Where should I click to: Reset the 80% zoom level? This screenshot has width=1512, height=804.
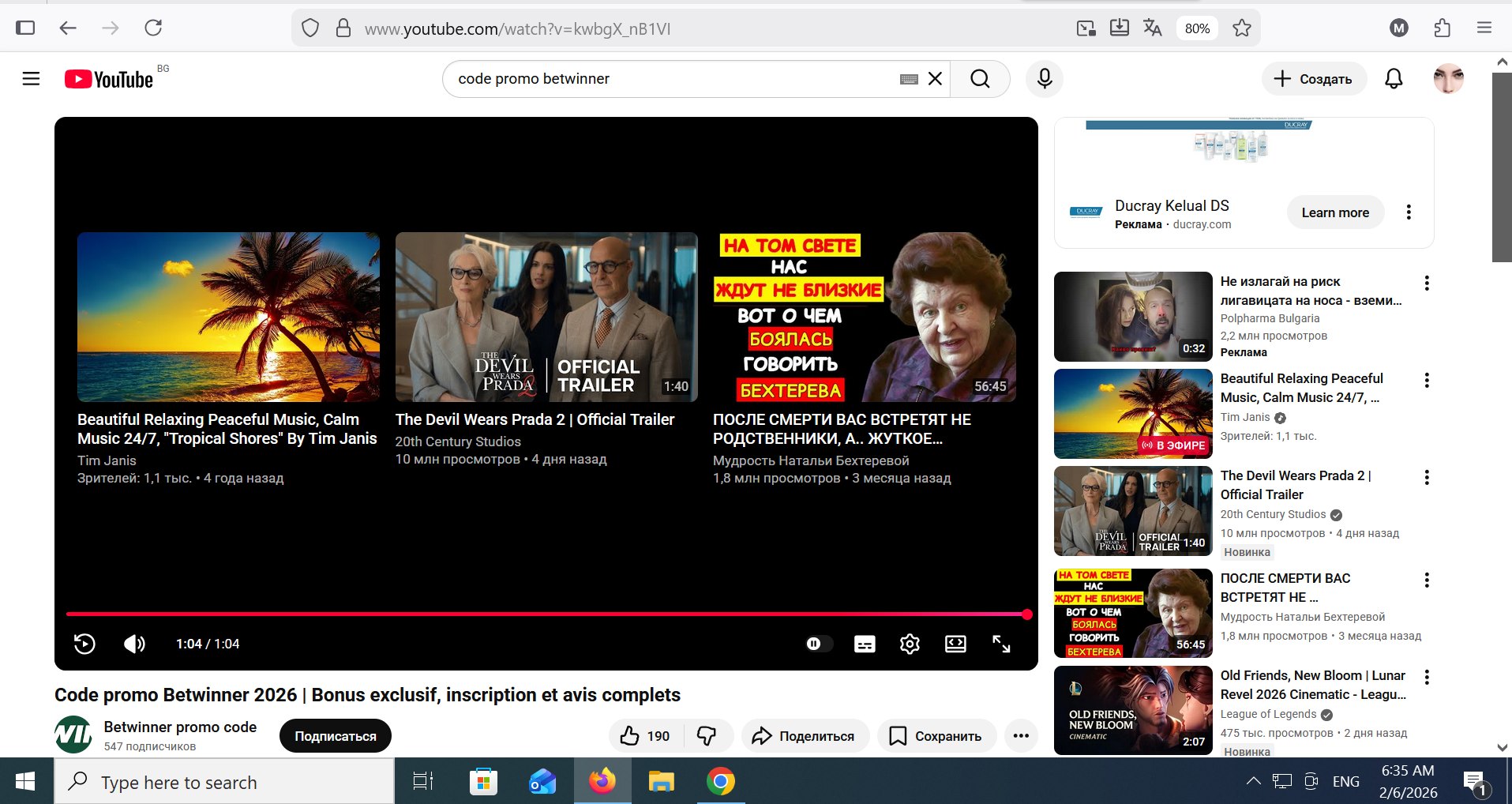[x=1197, y=28]
